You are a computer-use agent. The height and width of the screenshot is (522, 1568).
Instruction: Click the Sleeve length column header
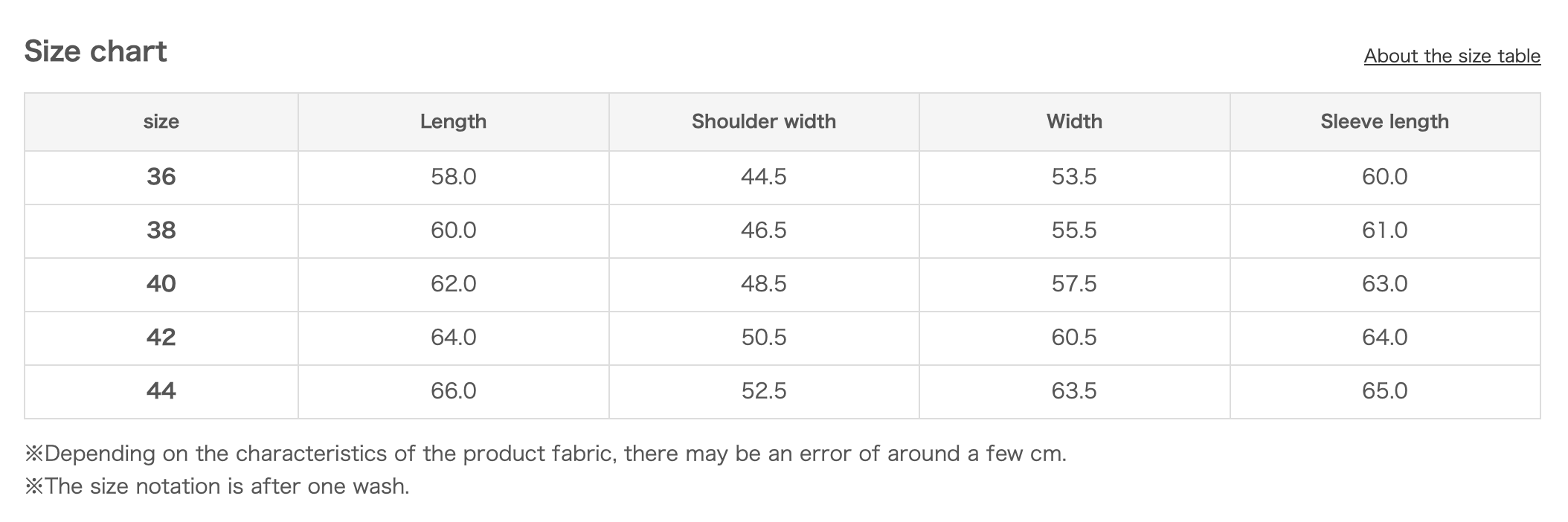1384,121
